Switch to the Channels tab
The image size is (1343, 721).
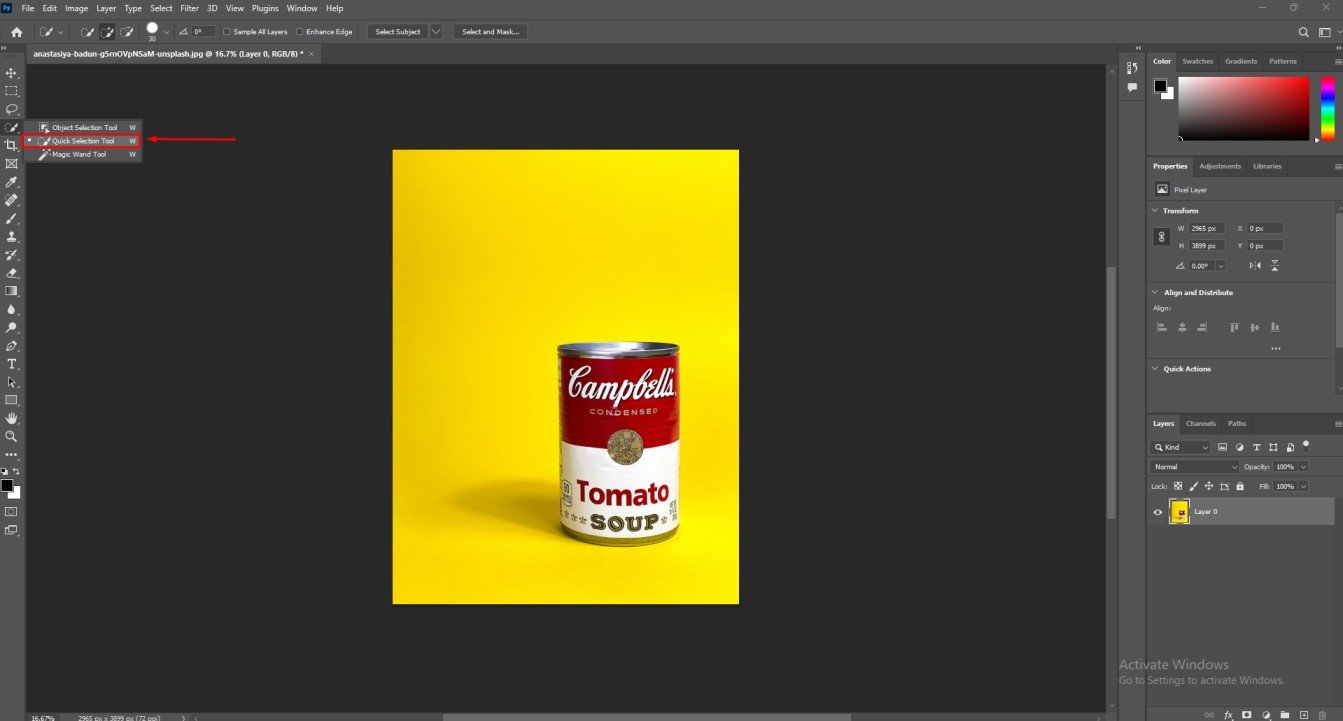(x=1200, y=423)
